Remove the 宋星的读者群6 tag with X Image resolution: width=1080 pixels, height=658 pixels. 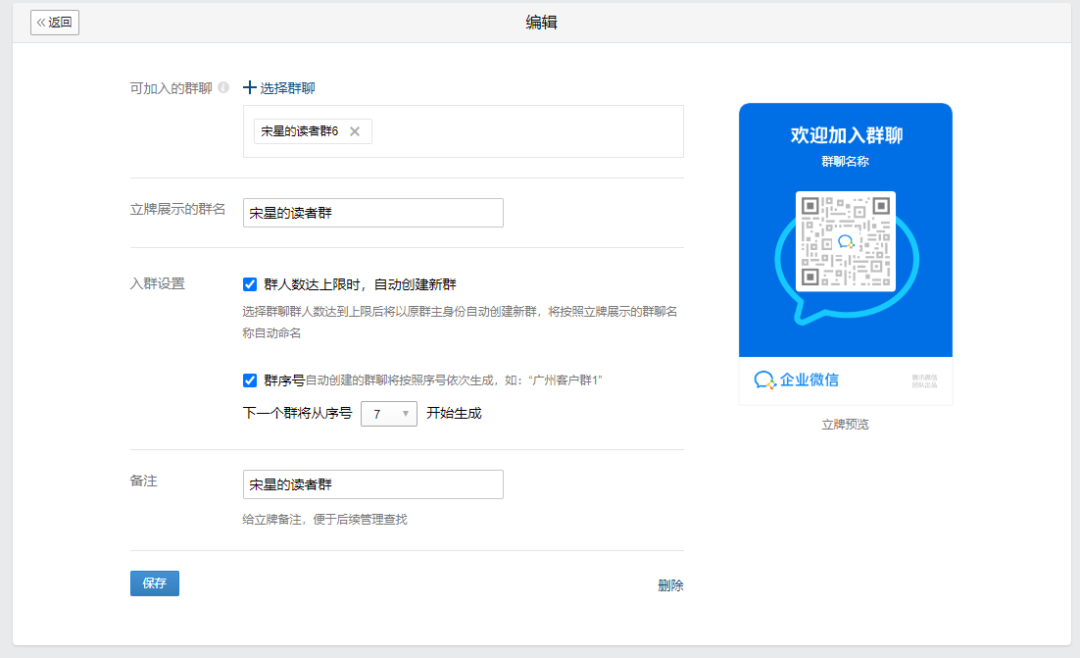354,131
